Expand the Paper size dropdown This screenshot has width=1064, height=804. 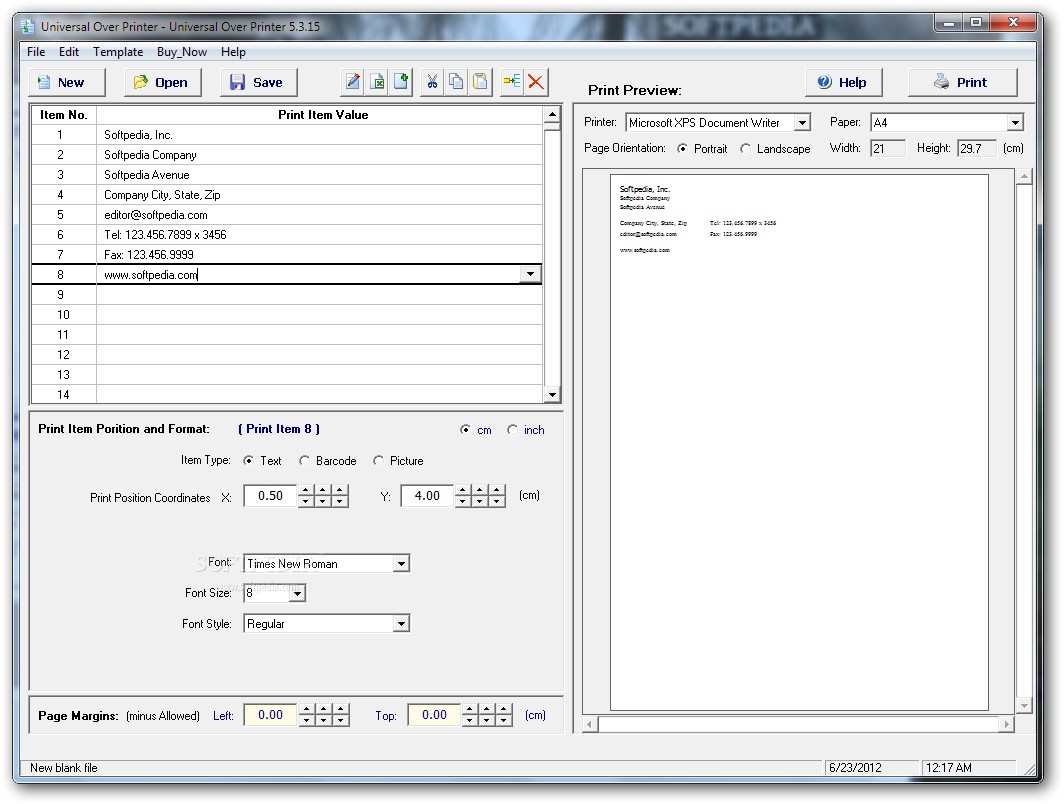(x=1015, y=123)
